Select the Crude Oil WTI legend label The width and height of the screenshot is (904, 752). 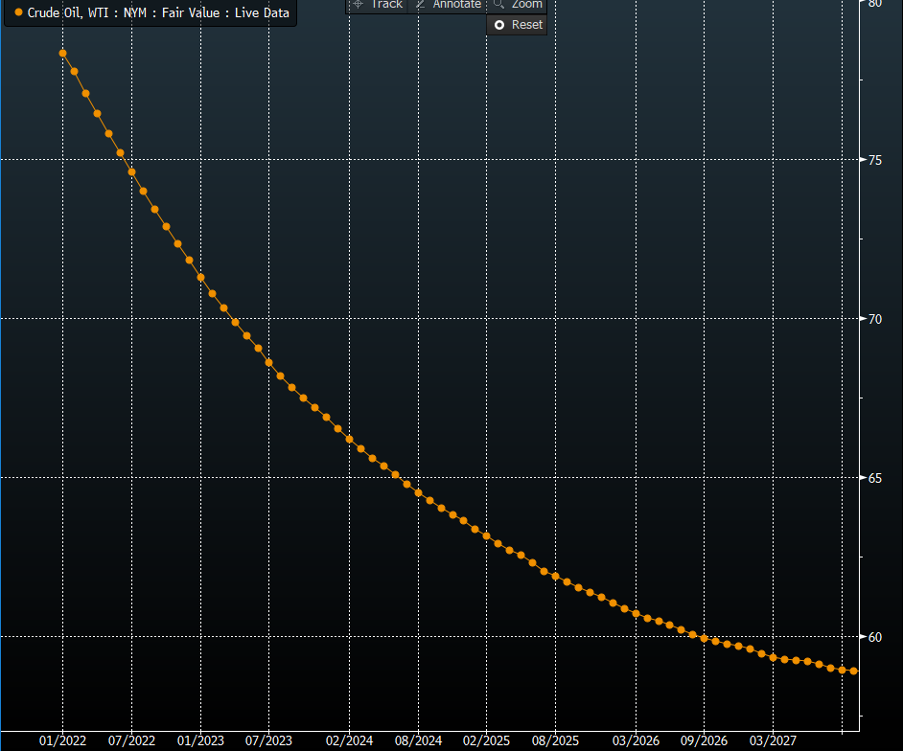(158, 12)
